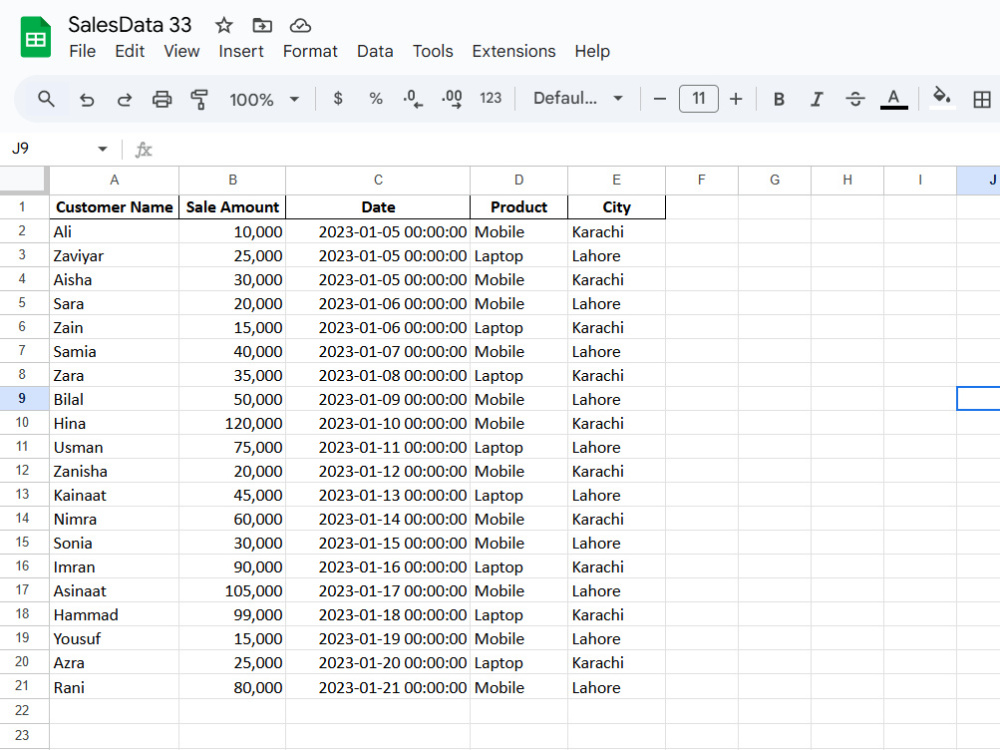Image resolution: width=1000 pixels, height=750 pixels.
Task: Check the cloud save status icon
Action: (300, 26)
